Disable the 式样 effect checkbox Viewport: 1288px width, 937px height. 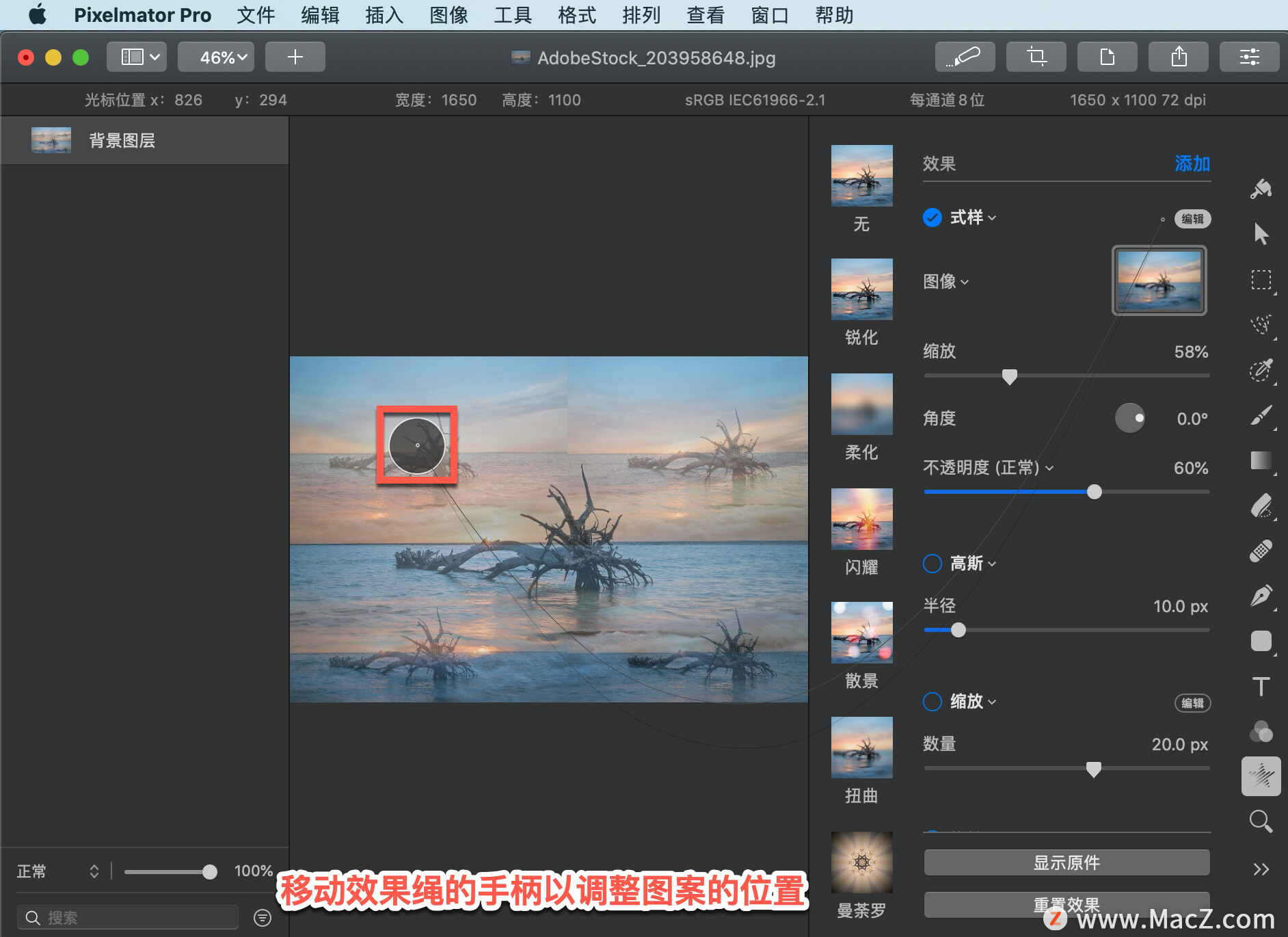point(932,217)
